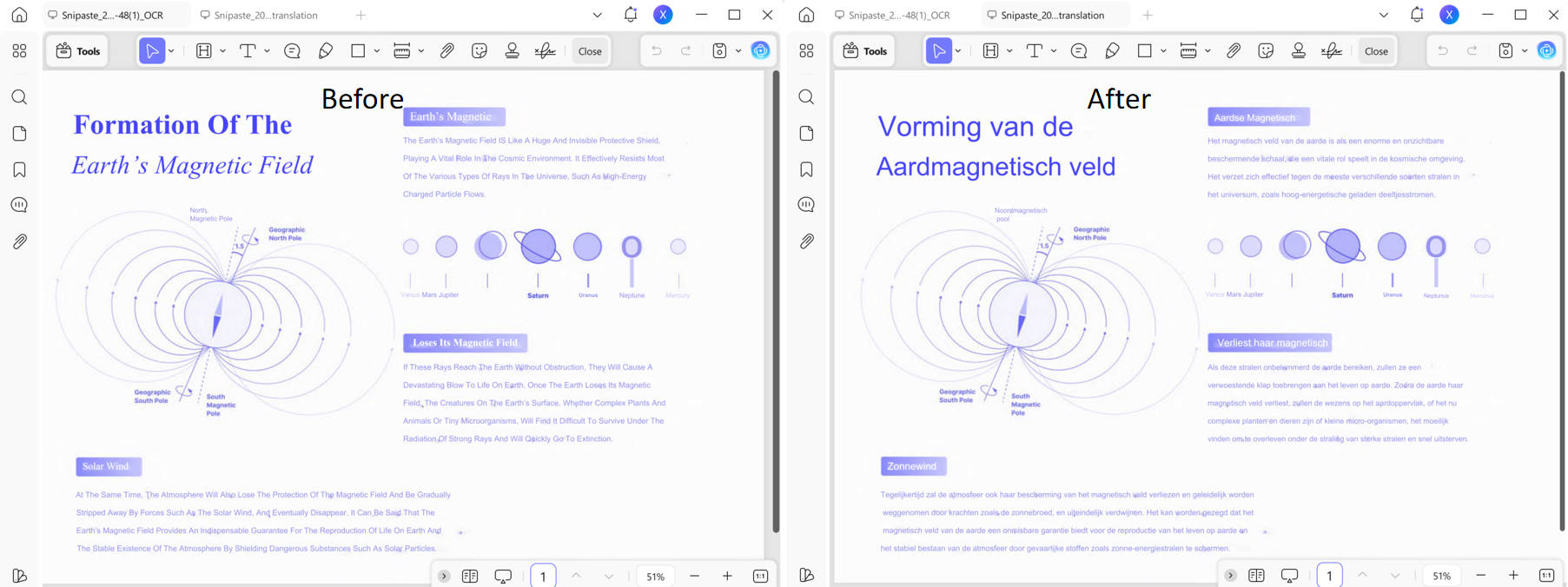Select the cursor tool in right window toolbar
Screen dimensions: 1568x587
tap(939, 51)
